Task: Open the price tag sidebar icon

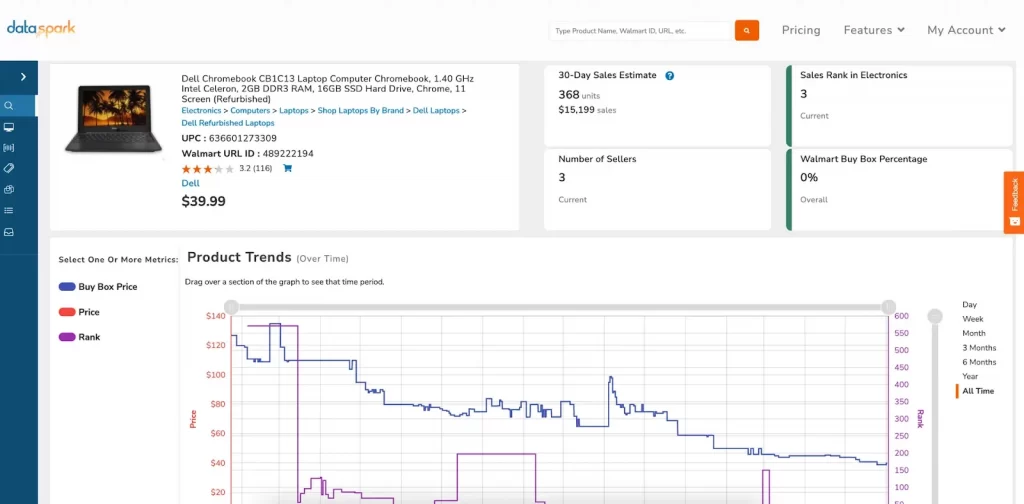Action: pyautogui.click(x=9, y=168)
